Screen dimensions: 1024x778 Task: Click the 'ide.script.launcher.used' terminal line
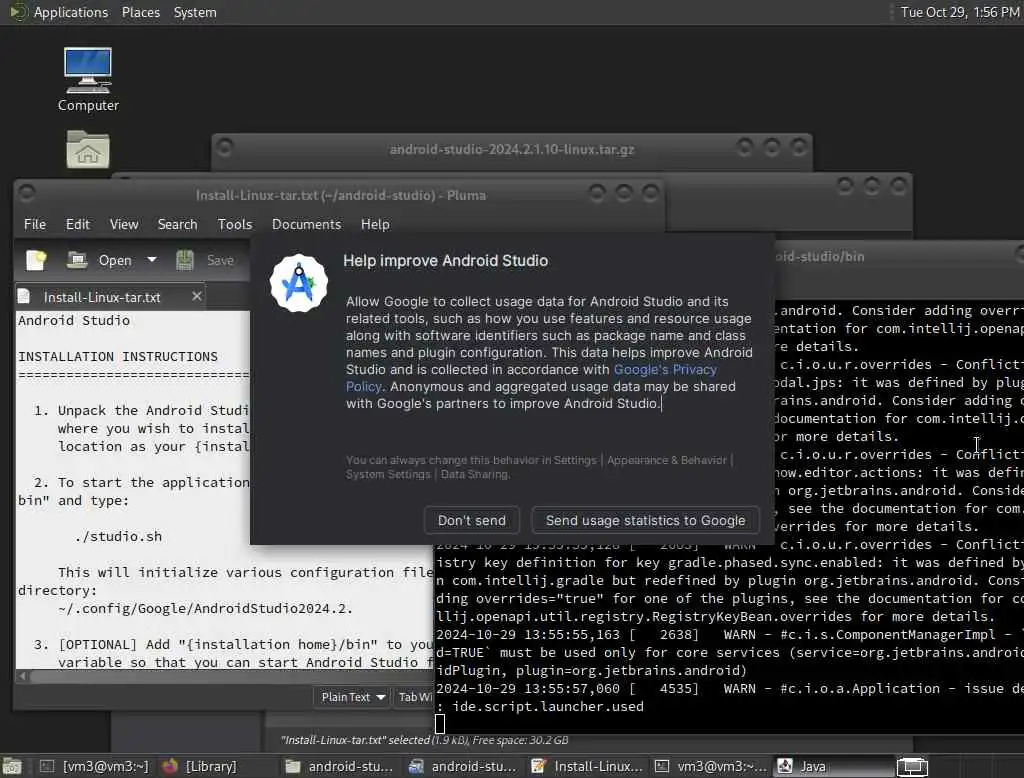(547, 707)
